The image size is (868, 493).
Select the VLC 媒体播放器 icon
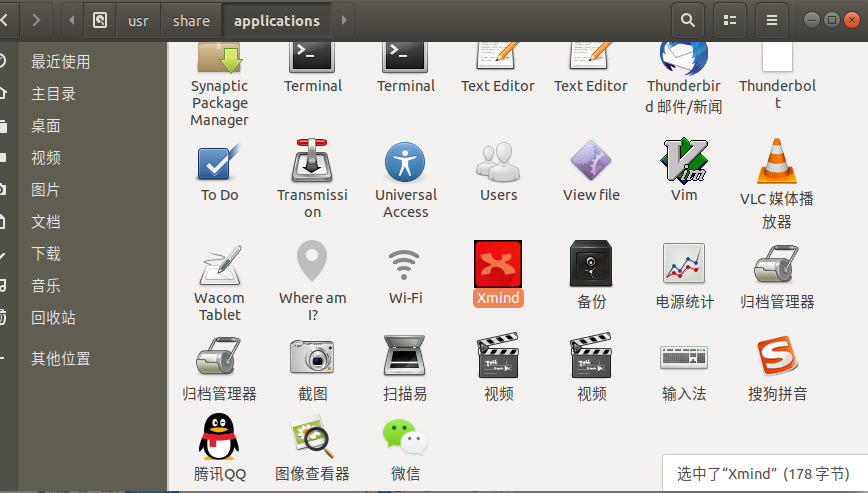(777, 161)
